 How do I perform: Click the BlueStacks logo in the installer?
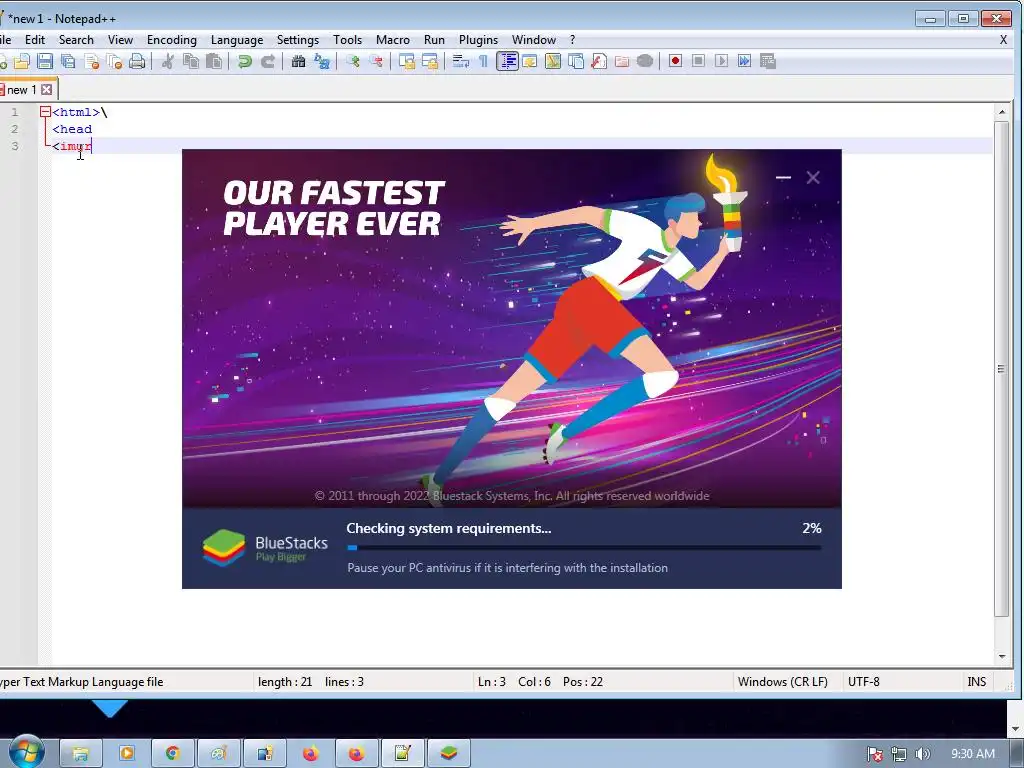224,547
